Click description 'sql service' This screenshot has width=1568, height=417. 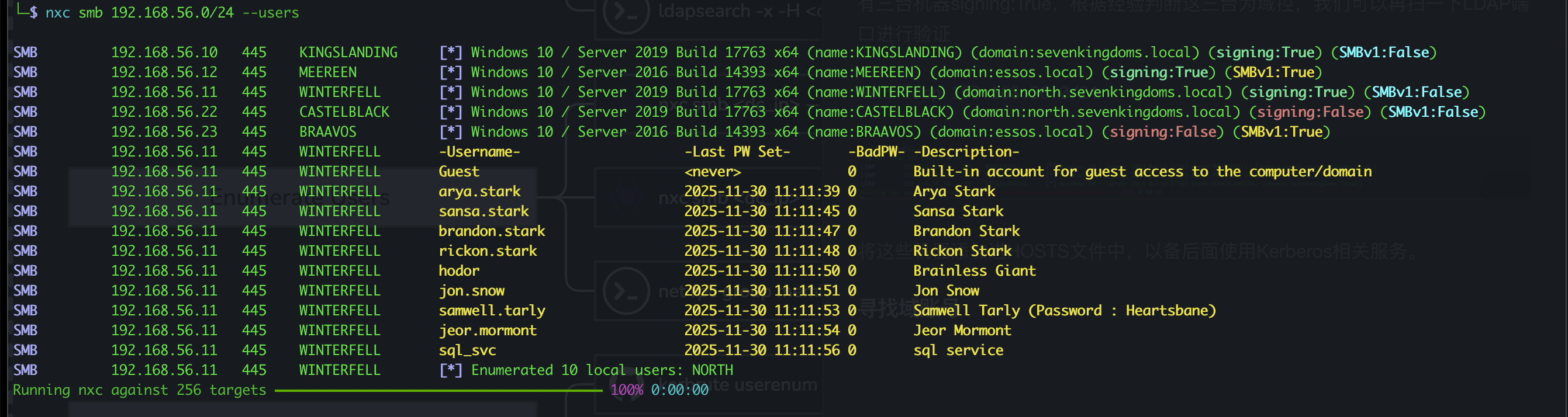pyautogui.click(x=958, y=351)
